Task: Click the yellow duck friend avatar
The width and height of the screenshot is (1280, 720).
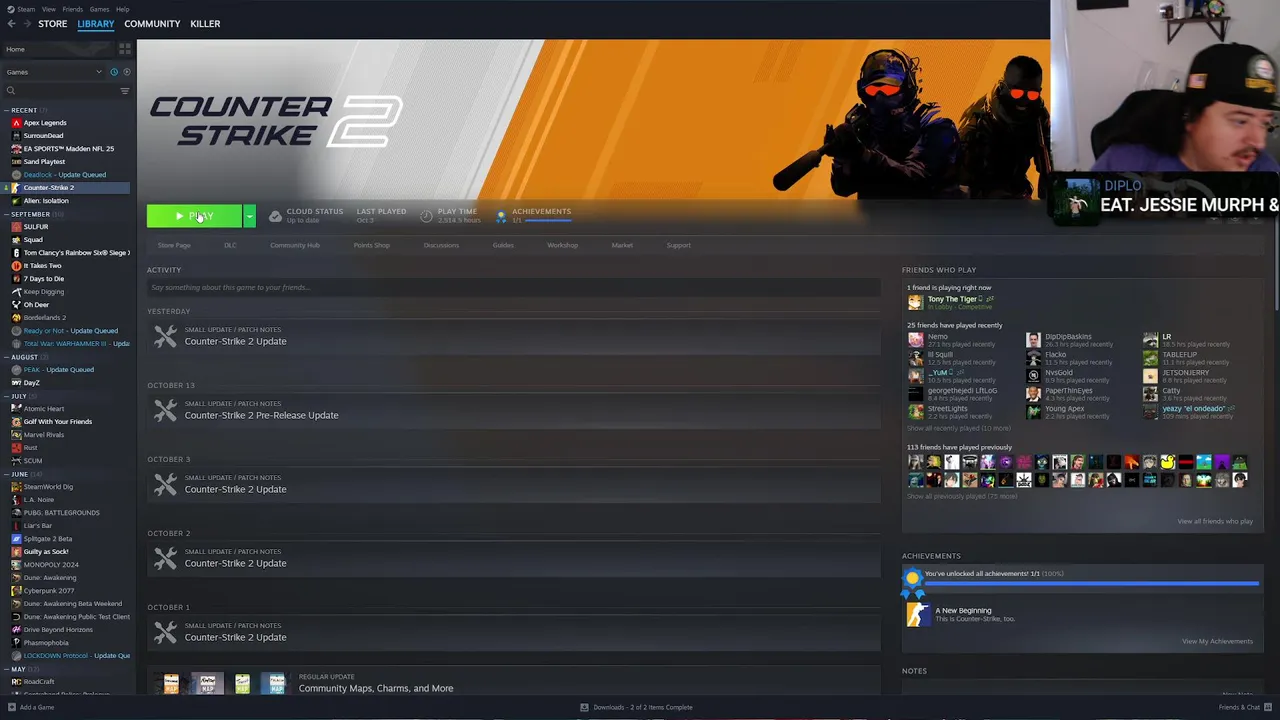Action: 1167,462
